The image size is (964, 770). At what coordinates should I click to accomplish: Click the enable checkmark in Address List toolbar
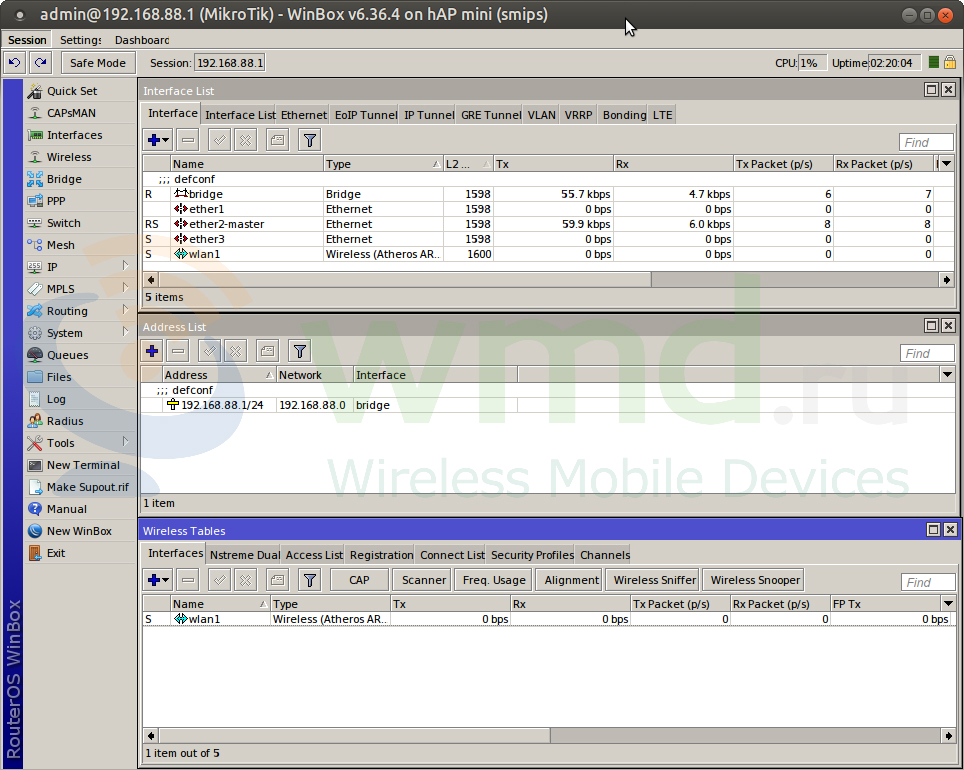tap(210, 351)
